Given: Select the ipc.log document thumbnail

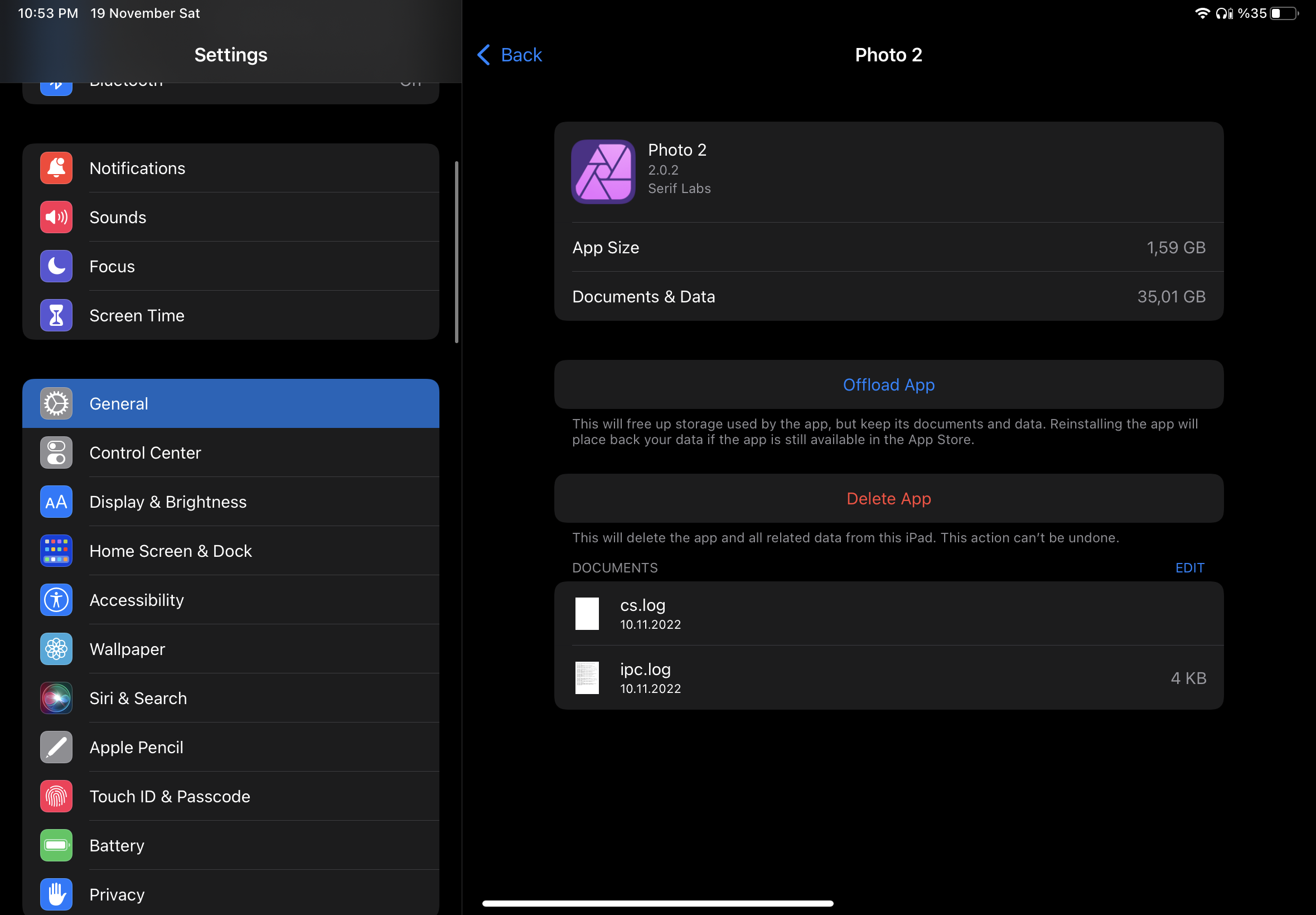Looking at the screenshot, I should click(x=587, y=677).
